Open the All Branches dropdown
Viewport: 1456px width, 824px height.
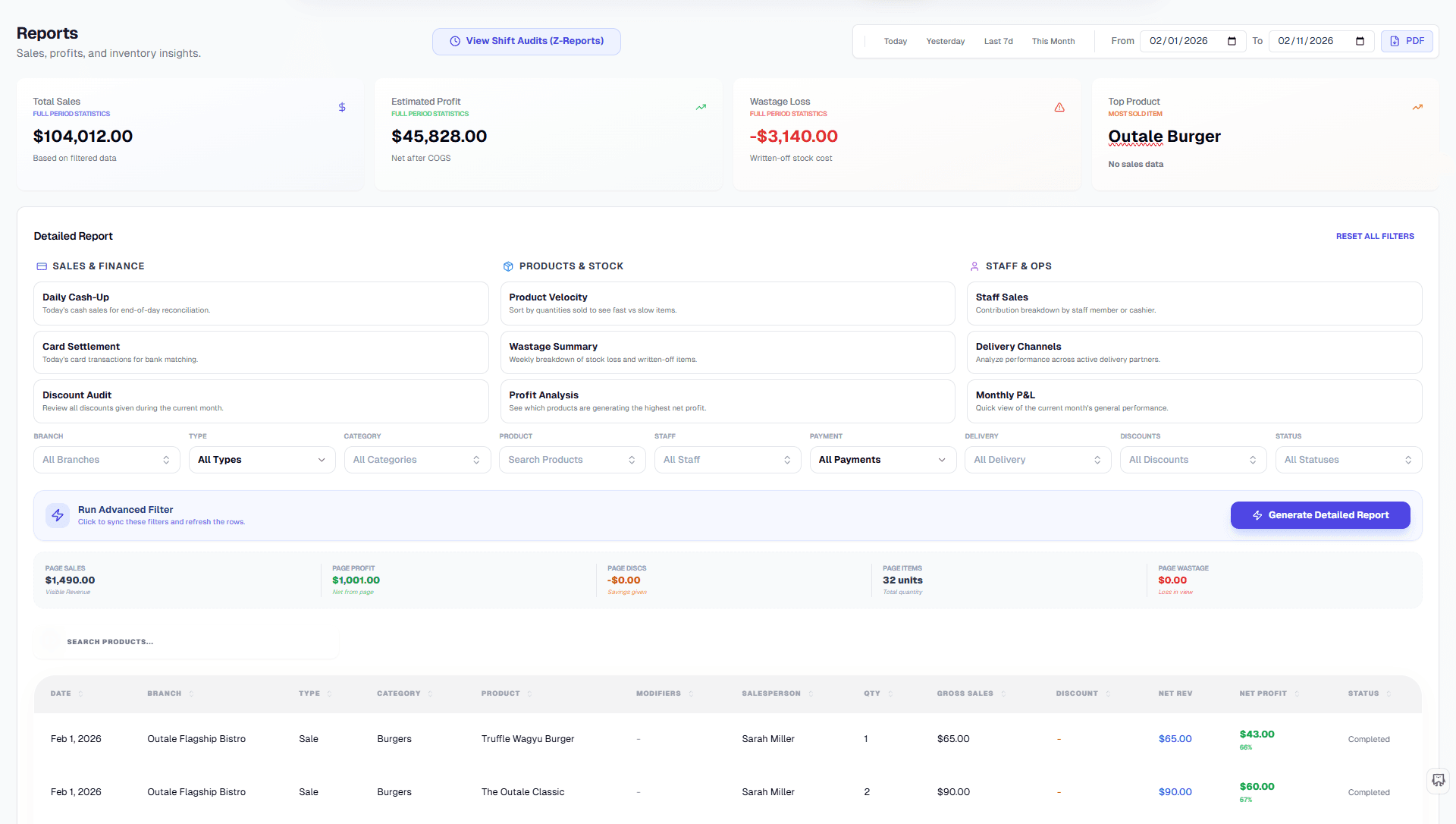[106, 459]
